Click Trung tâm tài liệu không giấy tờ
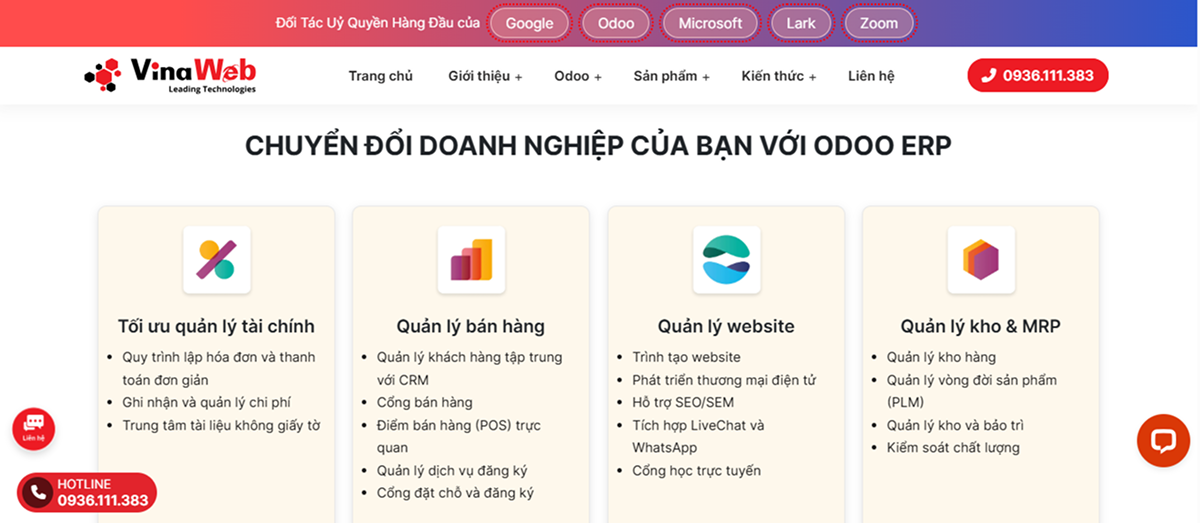The width and height of the screenshot is (1200, 523). point(221,425)
